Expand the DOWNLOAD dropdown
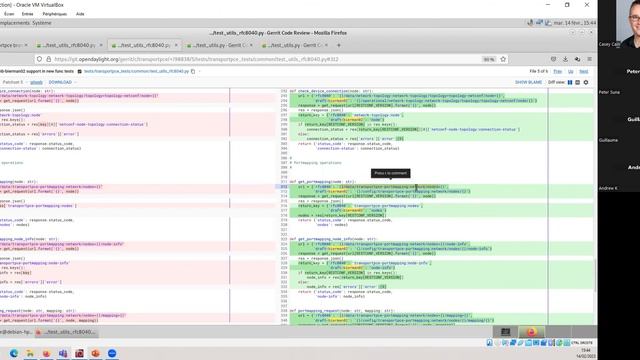 (x=62, y=82)
